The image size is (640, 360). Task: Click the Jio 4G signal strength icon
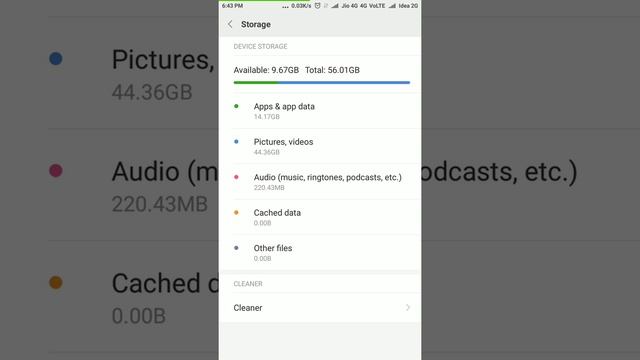[x=335, y=6]
